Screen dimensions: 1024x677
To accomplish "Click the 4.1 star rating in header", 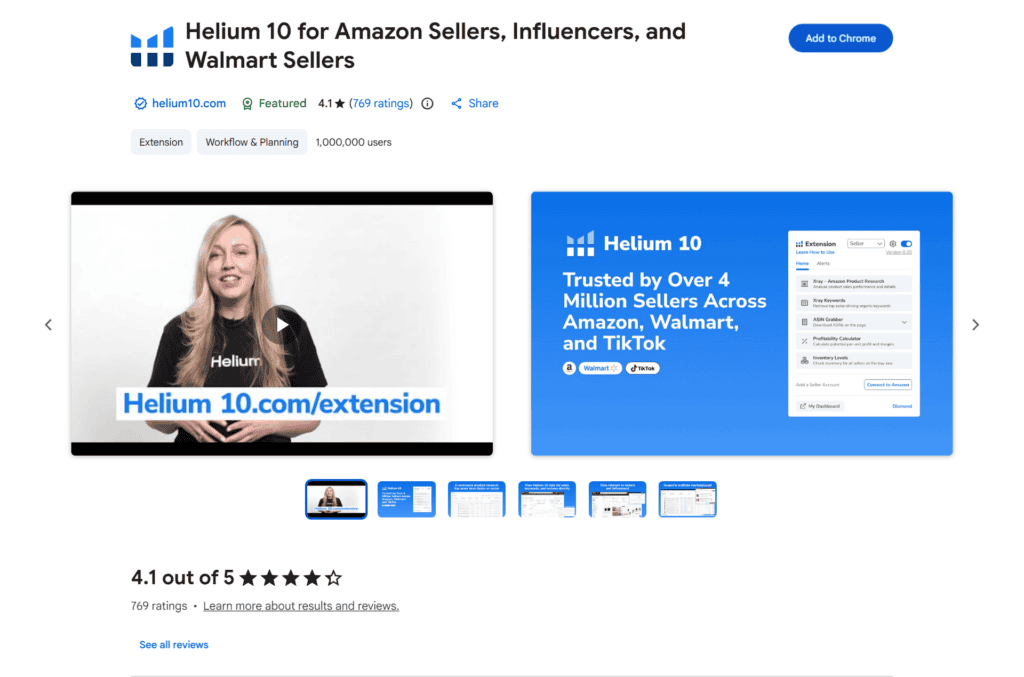I will tap(331, 103).
